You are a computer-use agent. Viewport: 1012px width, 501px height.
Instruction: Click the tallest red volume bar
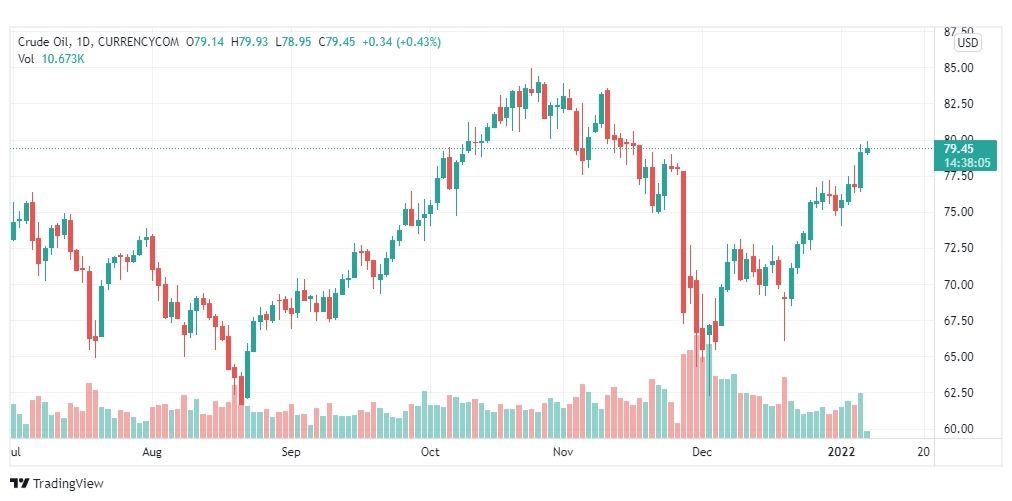coord(698,386)
